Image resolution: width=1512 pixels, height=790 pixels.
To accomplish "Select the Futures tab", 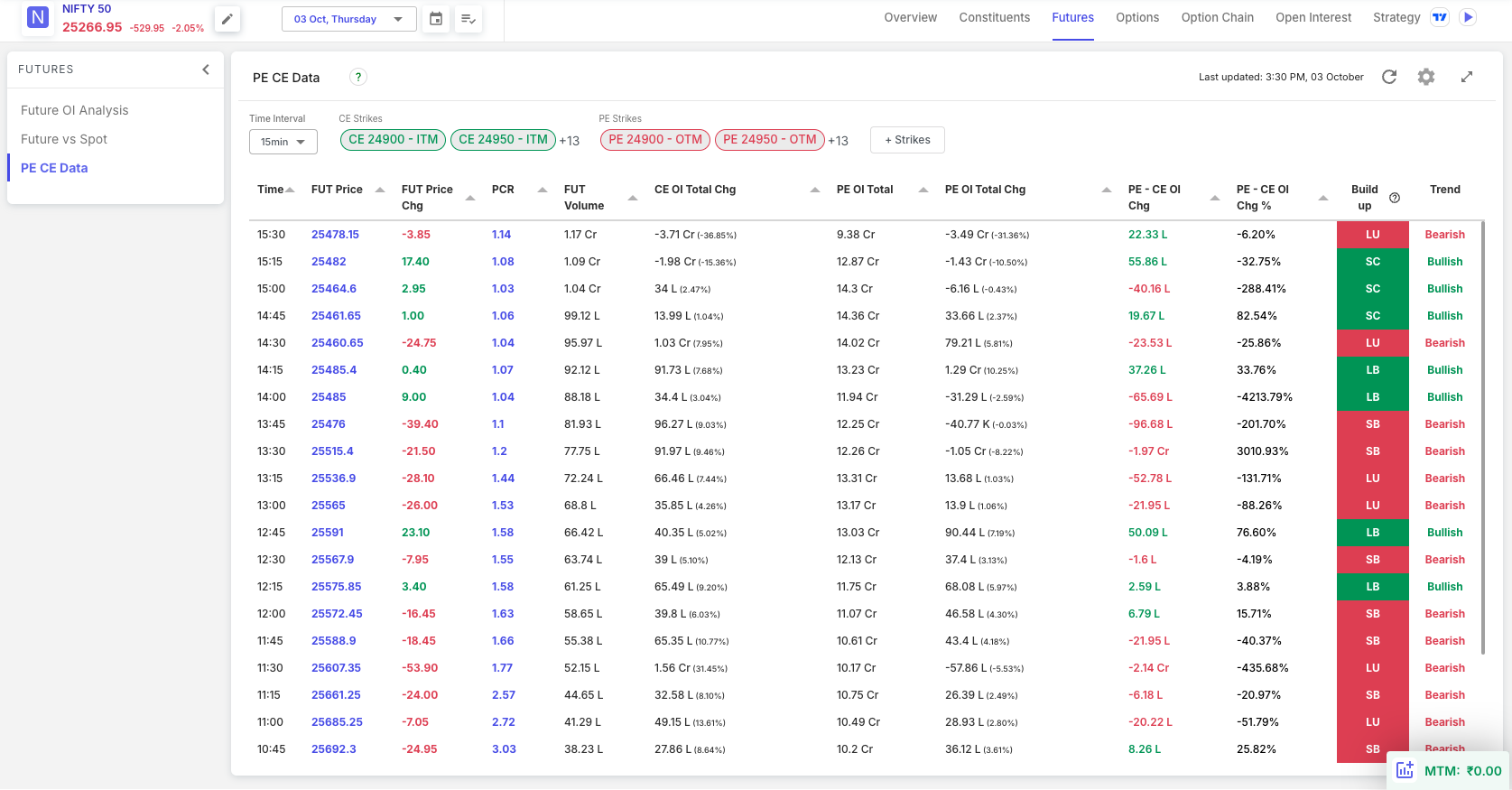I will pos(1072,17).
